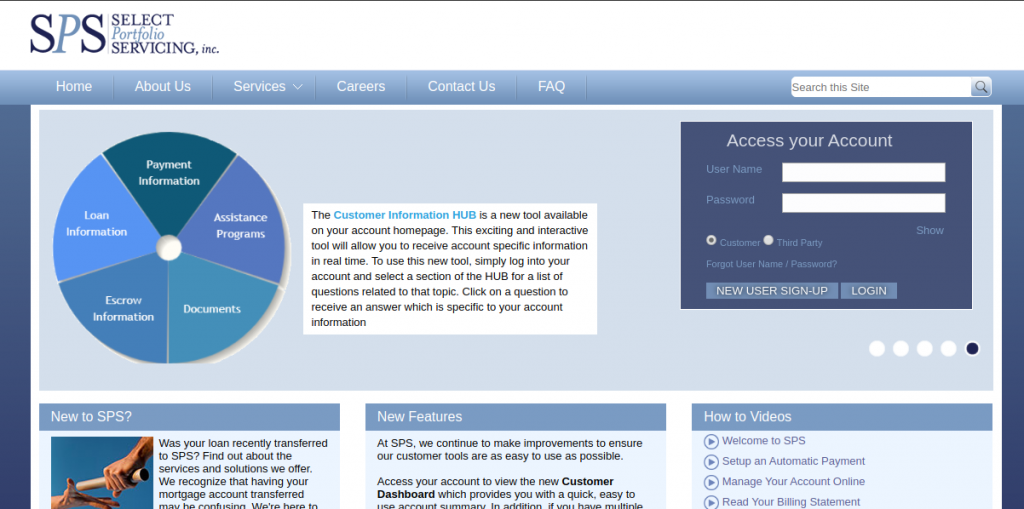Click the search magnifier icon
Viewport: 1024px width, 509px height.
[981, 87]
